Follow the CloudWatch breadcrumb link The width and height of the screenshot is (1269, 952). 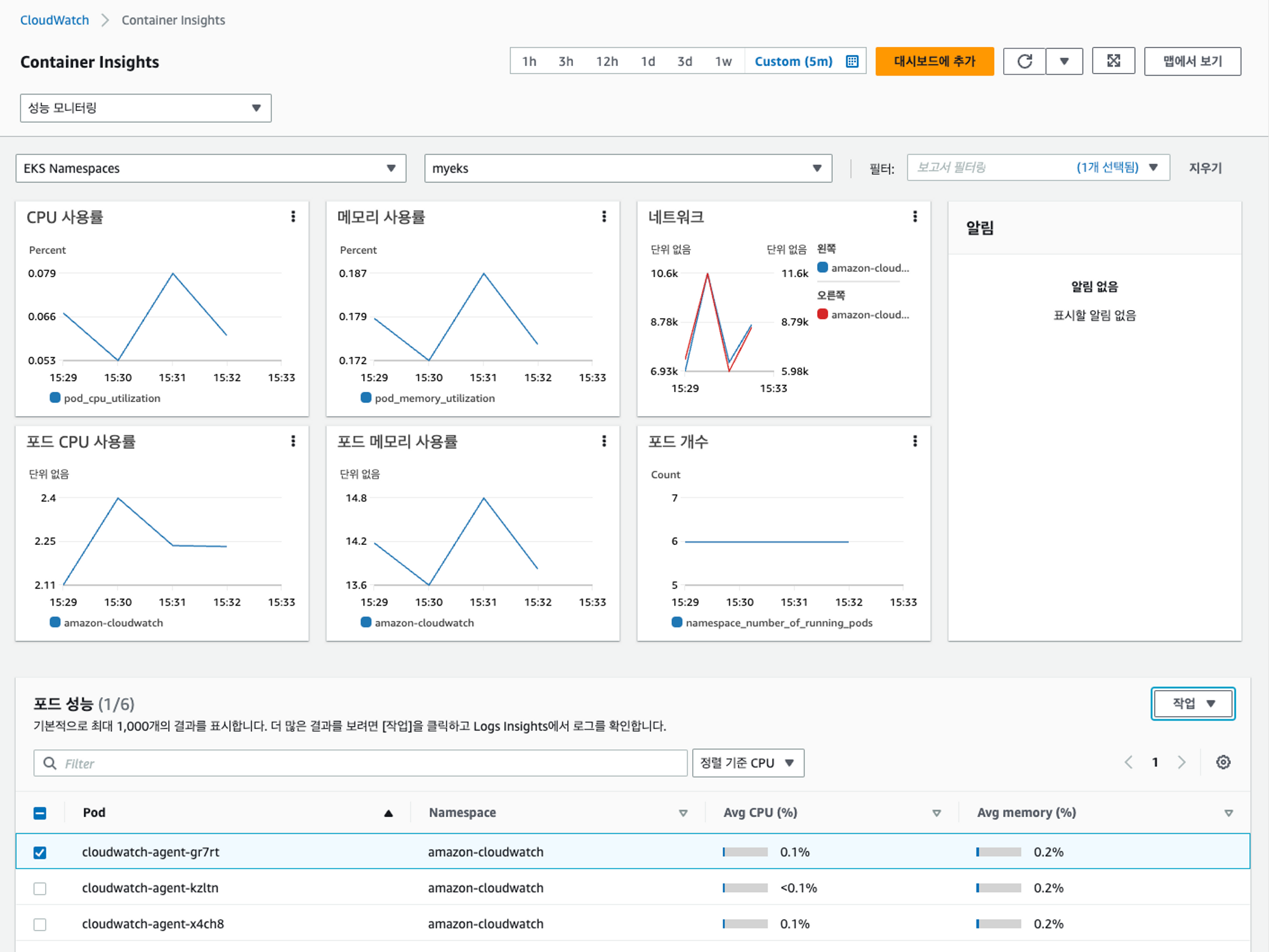pos(55,20)
